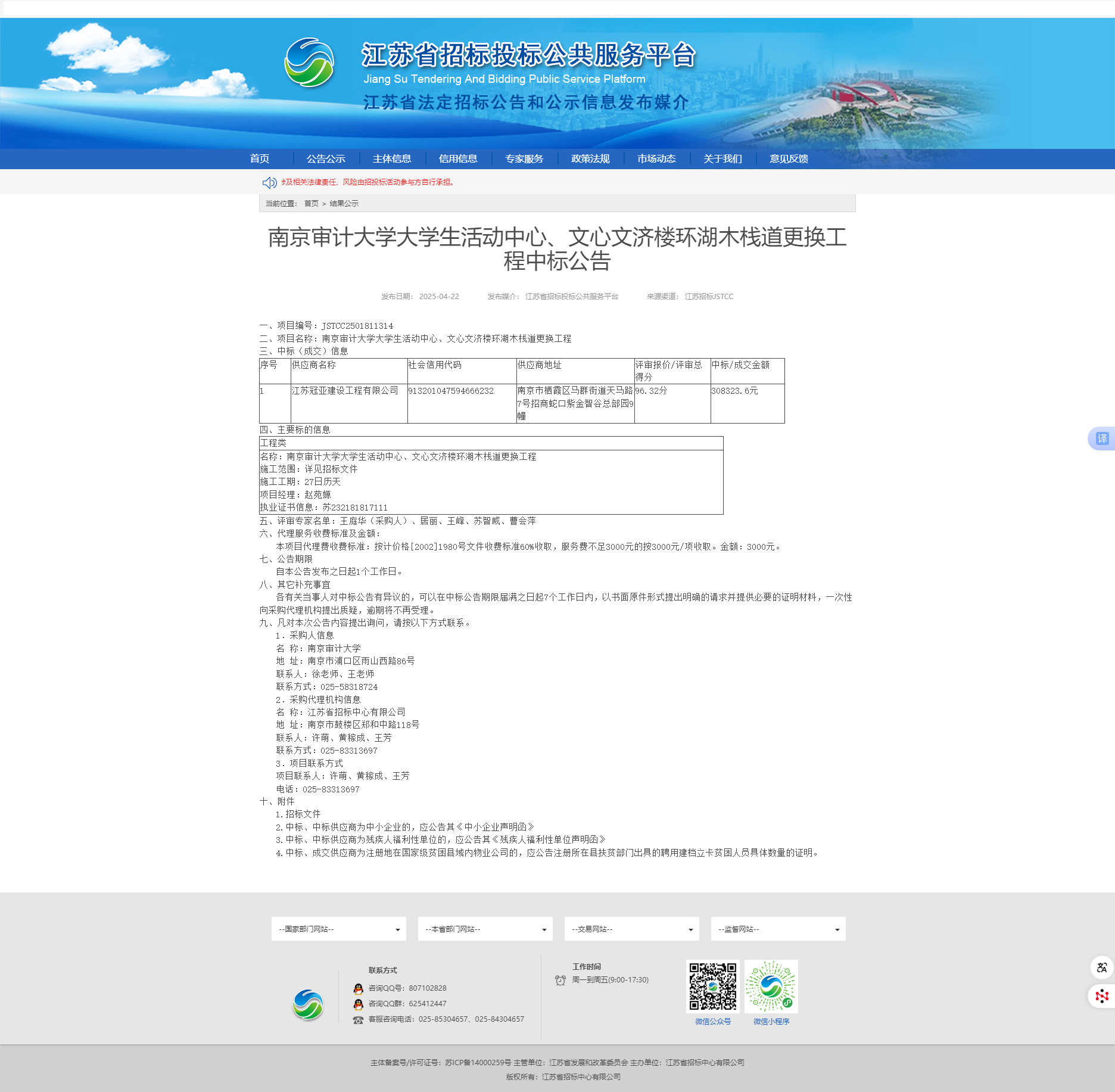Click purchaser phone 025-58318724
The width and height of the screenshot is (1115, 1092).
pos(349,687)
